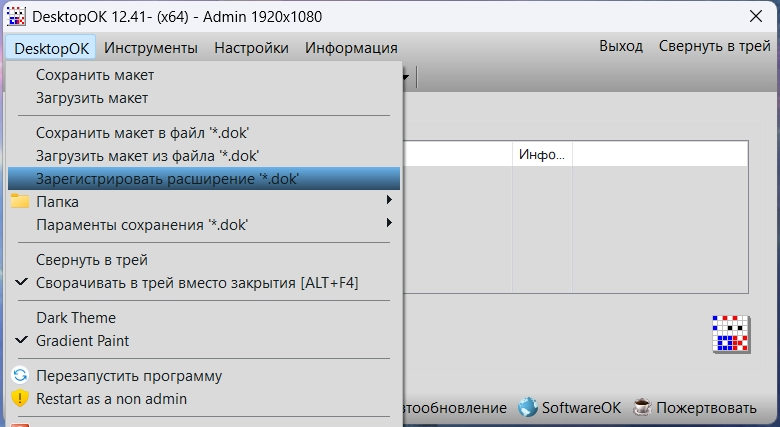The height and width of the screenshot is (427, 780).
Task: Disable the Gradient Paint option
Action: coord(82,341)
